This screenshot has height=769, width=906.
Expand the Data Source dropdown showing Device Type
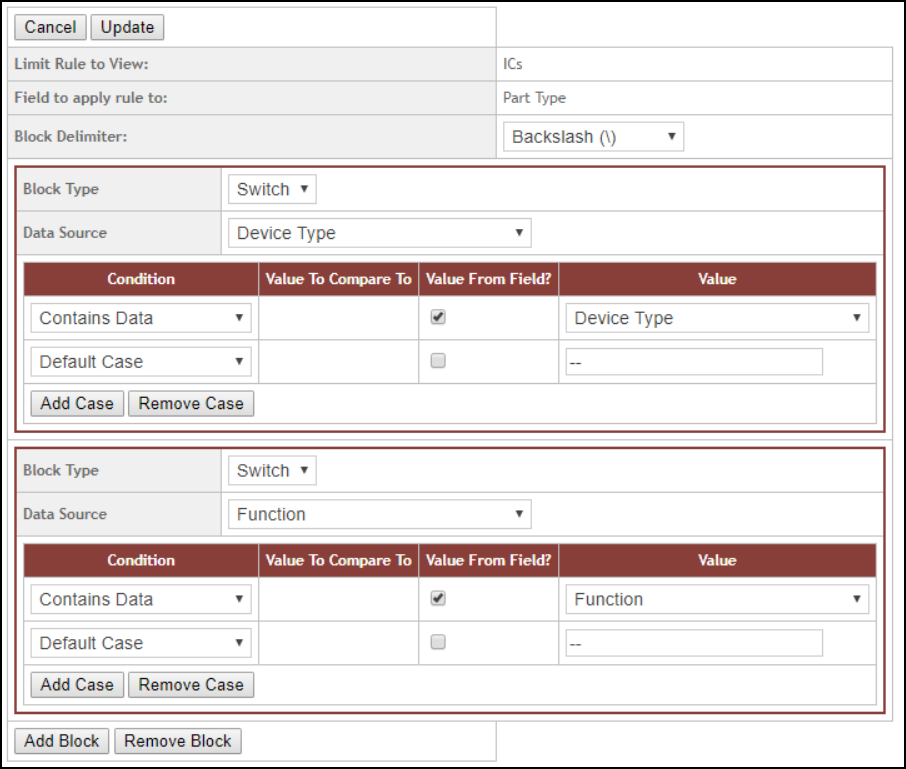pos(379,233)
